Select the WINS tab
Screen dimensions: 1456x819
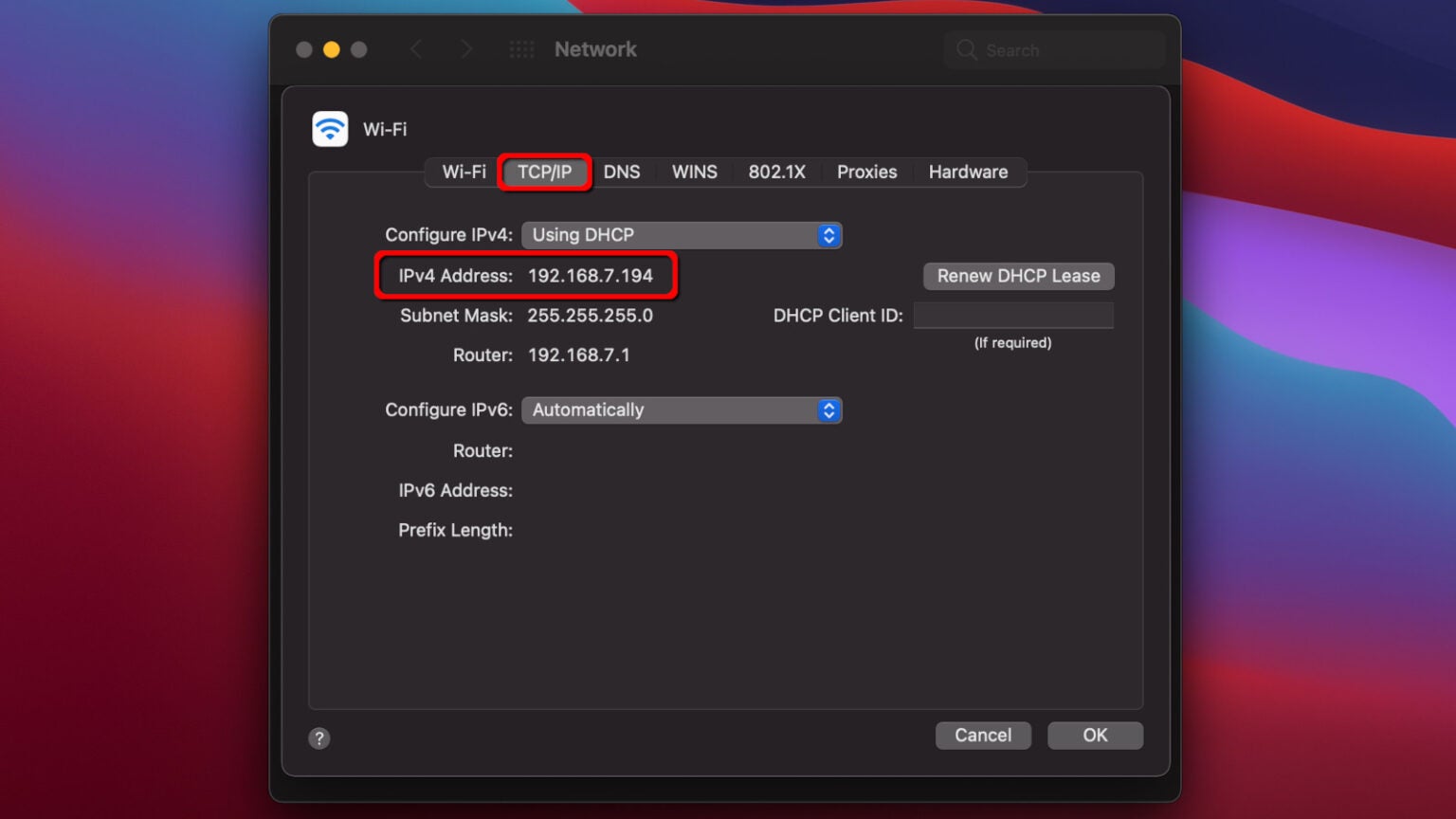click(x=694, y=172)
